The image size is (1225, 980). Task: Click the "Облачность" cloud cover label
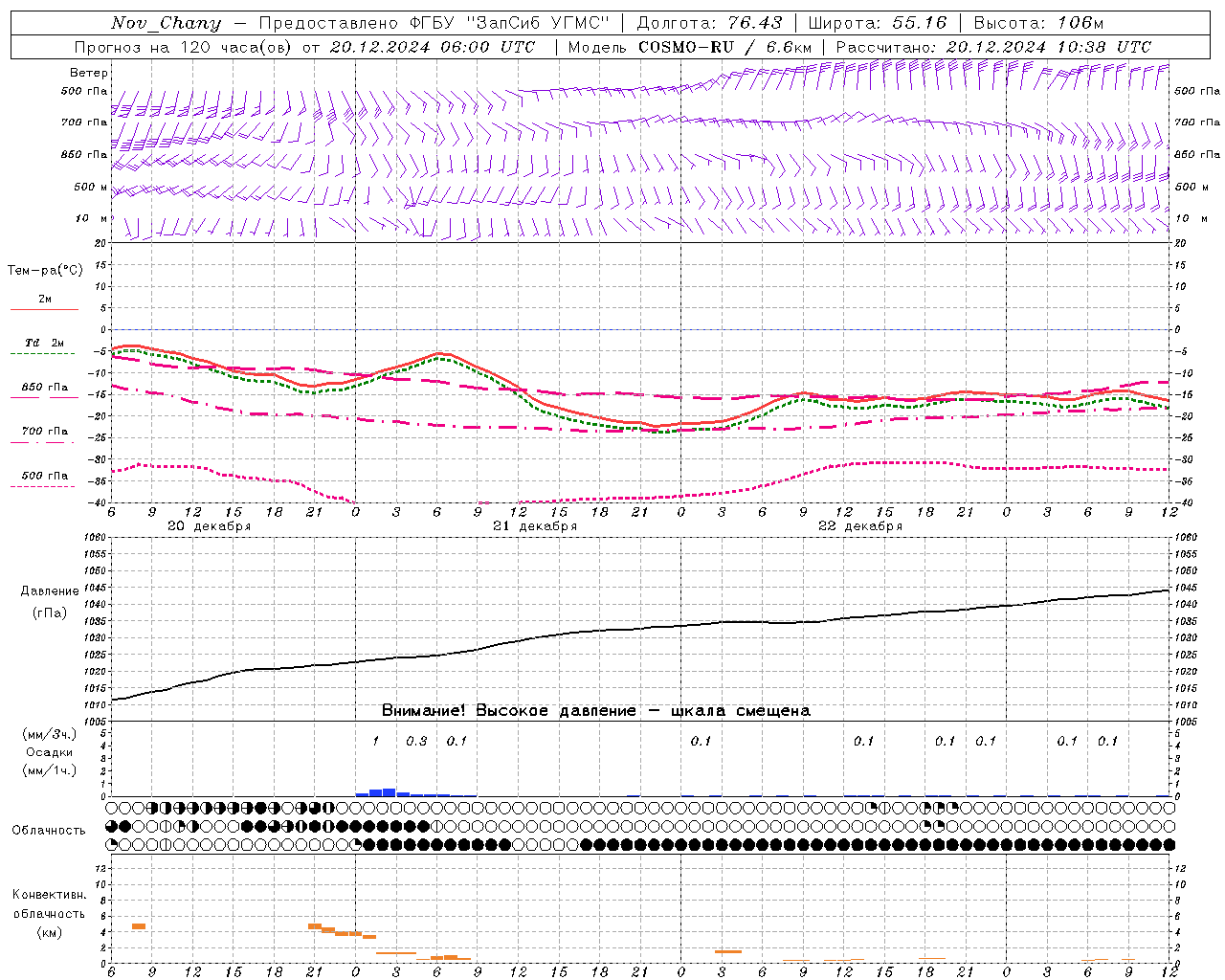click(x=49, y=830)
